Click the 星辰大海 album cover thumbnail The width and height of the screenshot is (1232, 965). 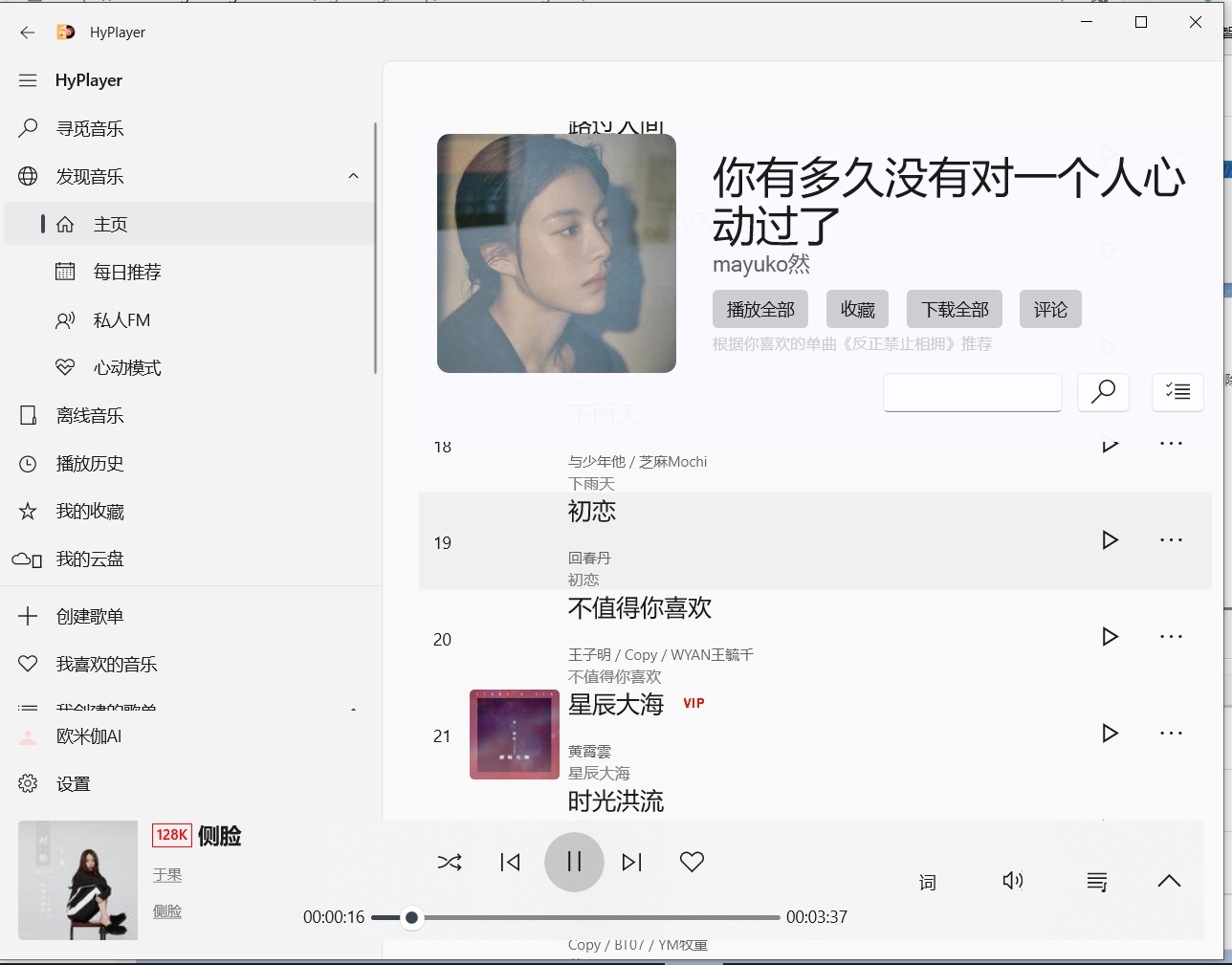pyautogui.click(x=514, y=734)
